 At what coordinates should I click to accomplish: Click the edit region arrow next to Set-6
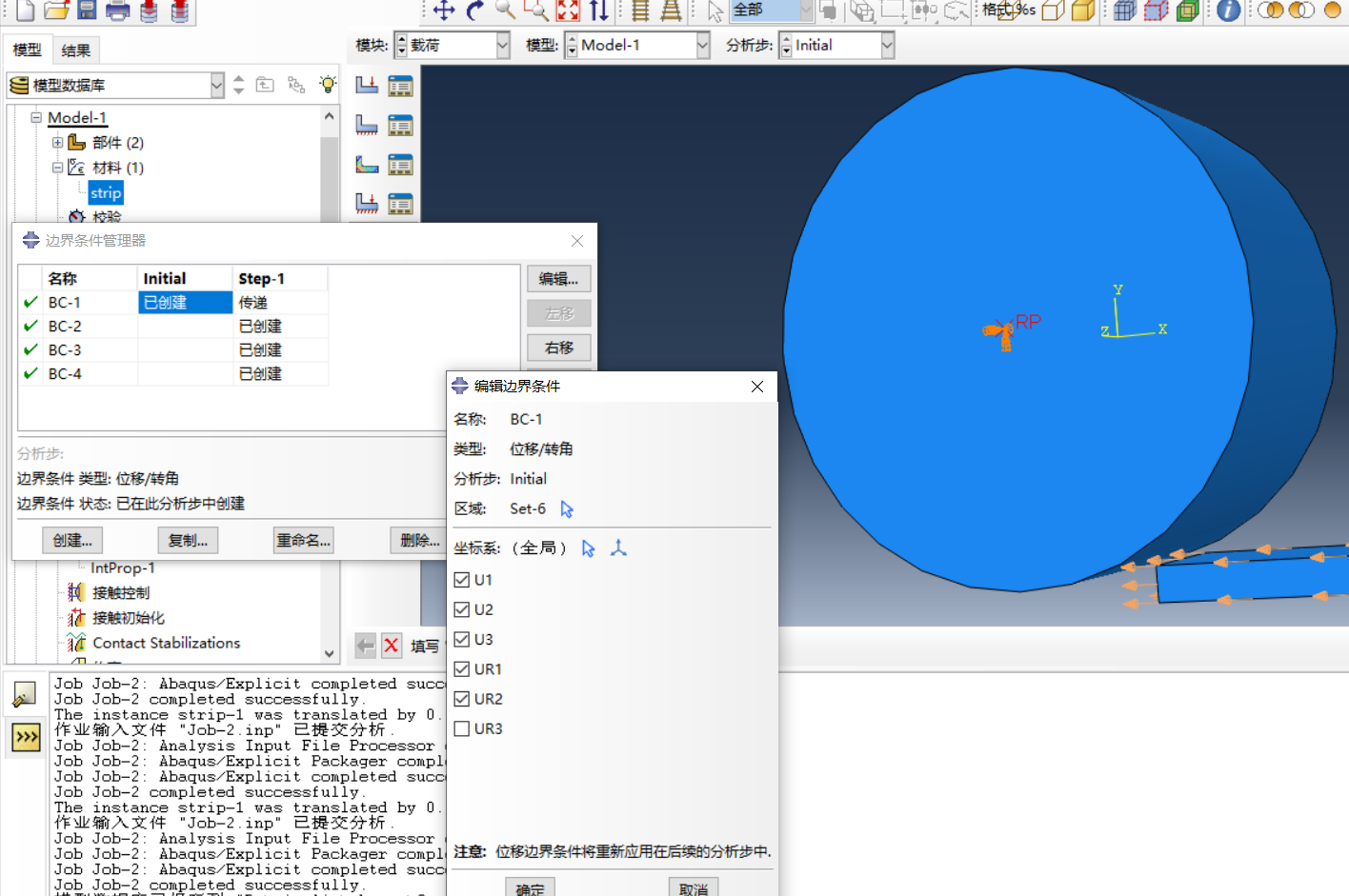(x=567, y=509)
